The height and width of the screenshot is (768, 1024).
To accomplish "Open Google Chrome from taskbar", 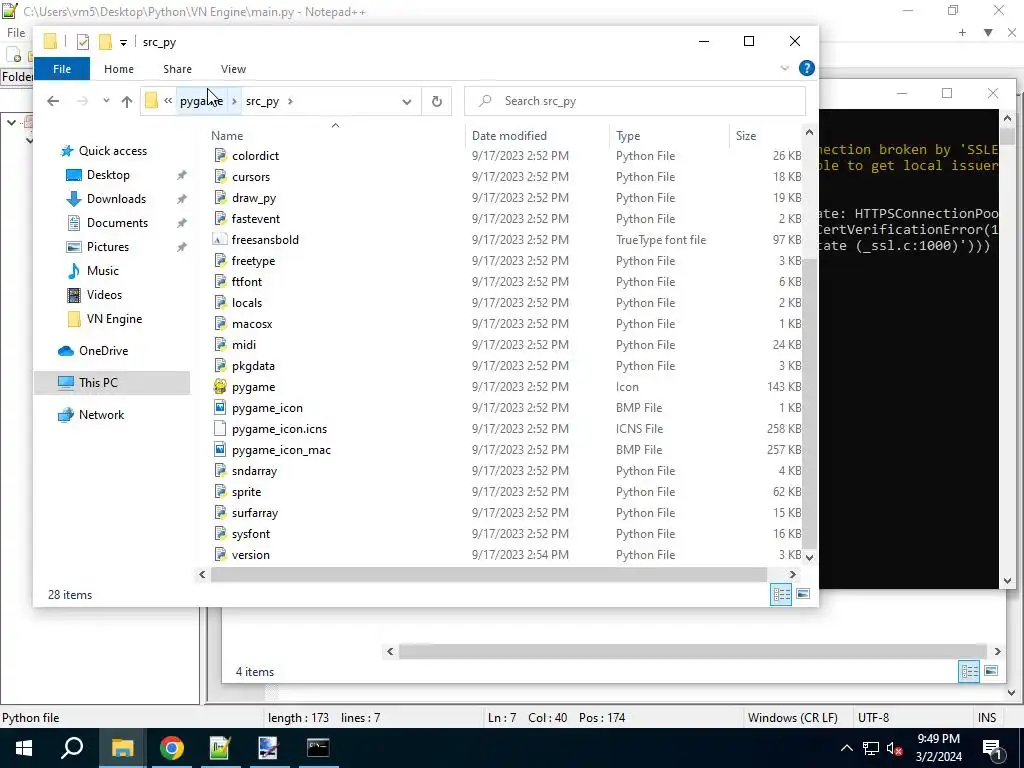I will coord(172,748).
